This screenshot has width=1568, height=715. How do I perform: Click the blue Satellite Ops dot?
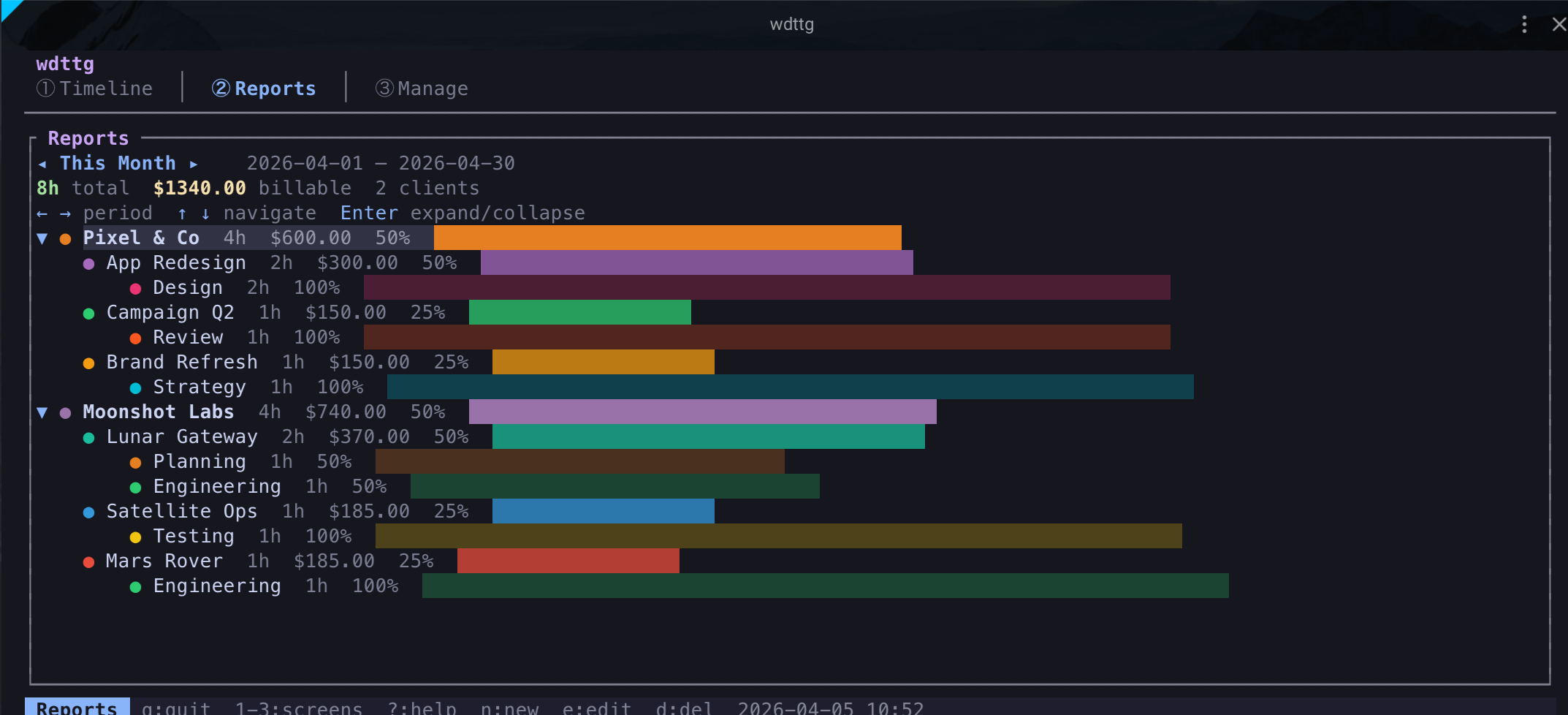click(88, 512)
